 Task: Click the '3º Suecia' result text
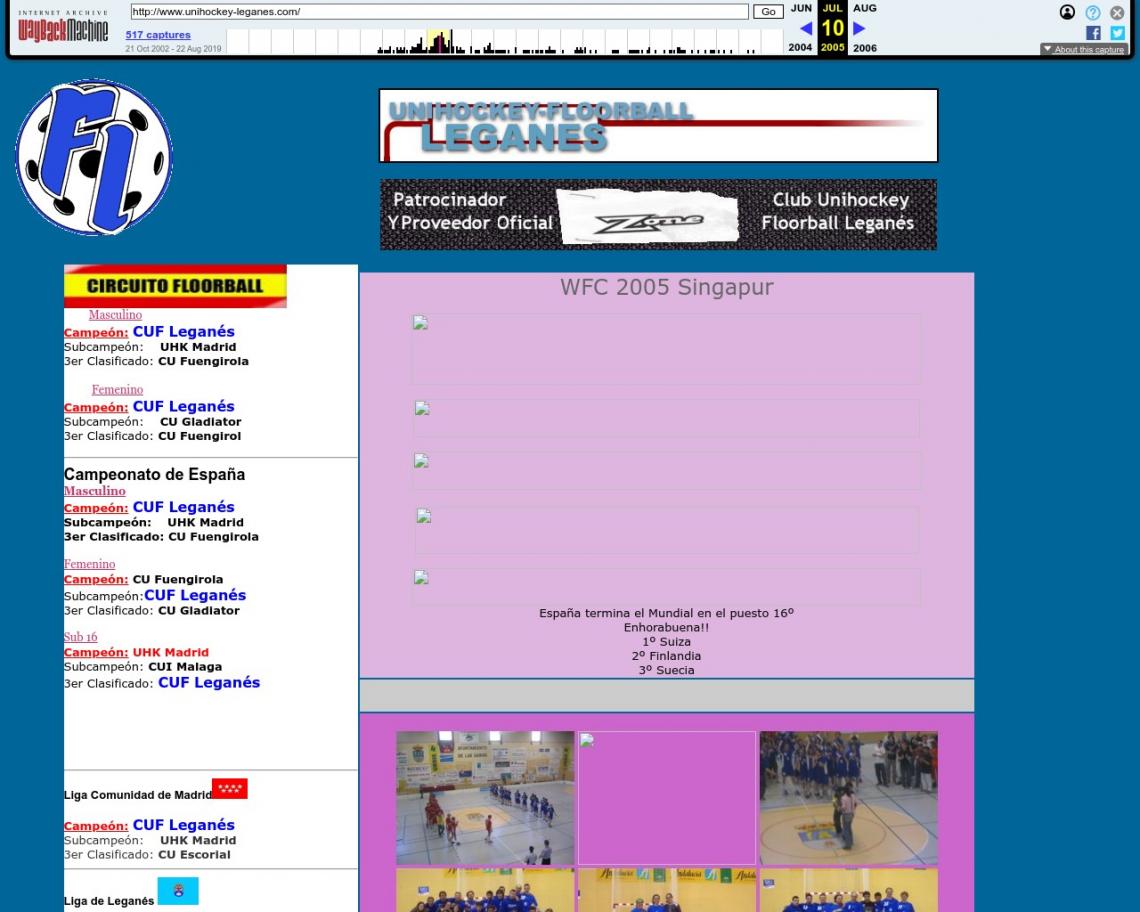(667, 671)
